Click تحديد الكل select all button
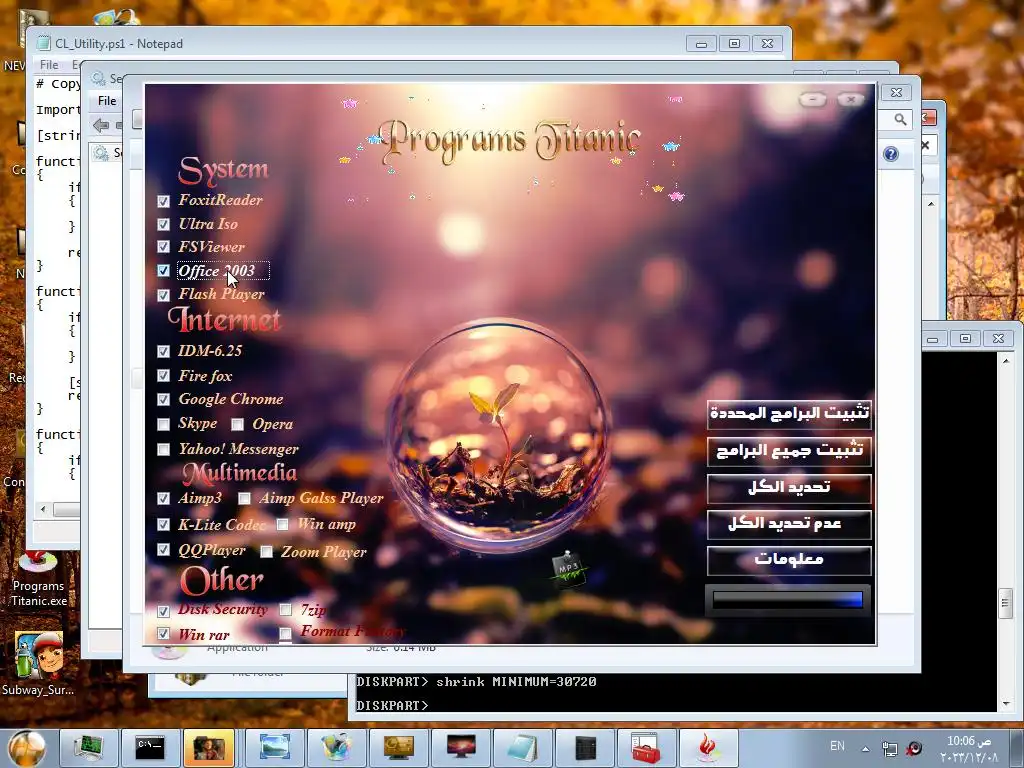Screen dimensions: 1024x768 click(789, 488)
